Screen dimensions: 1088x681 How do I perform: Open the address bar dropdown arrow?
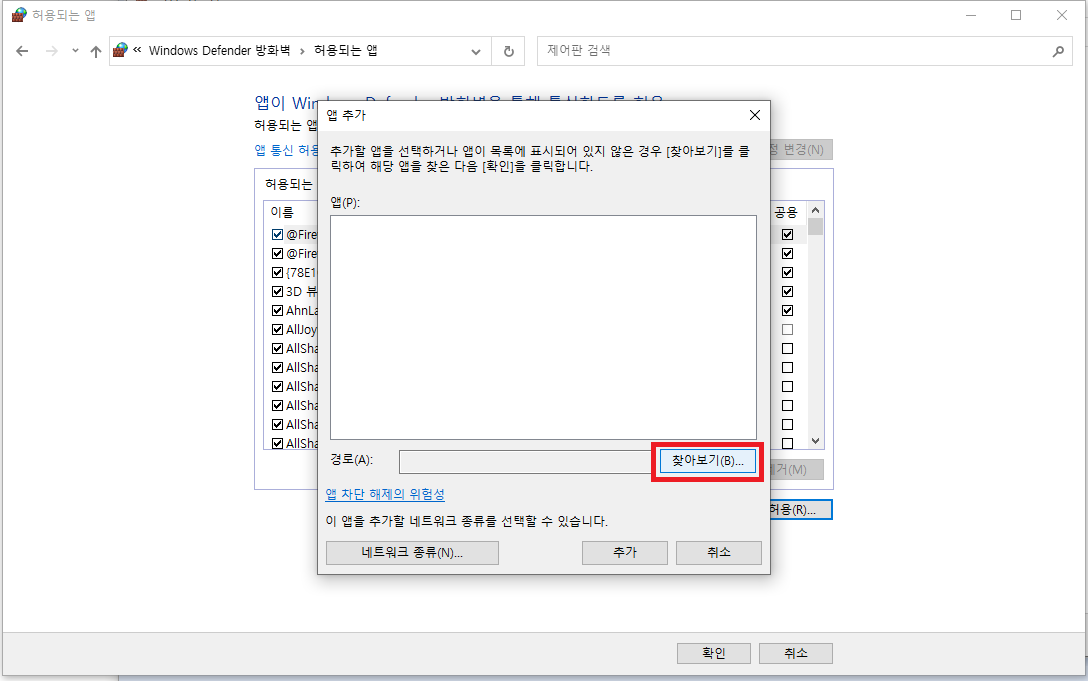(x=474, y=50)
